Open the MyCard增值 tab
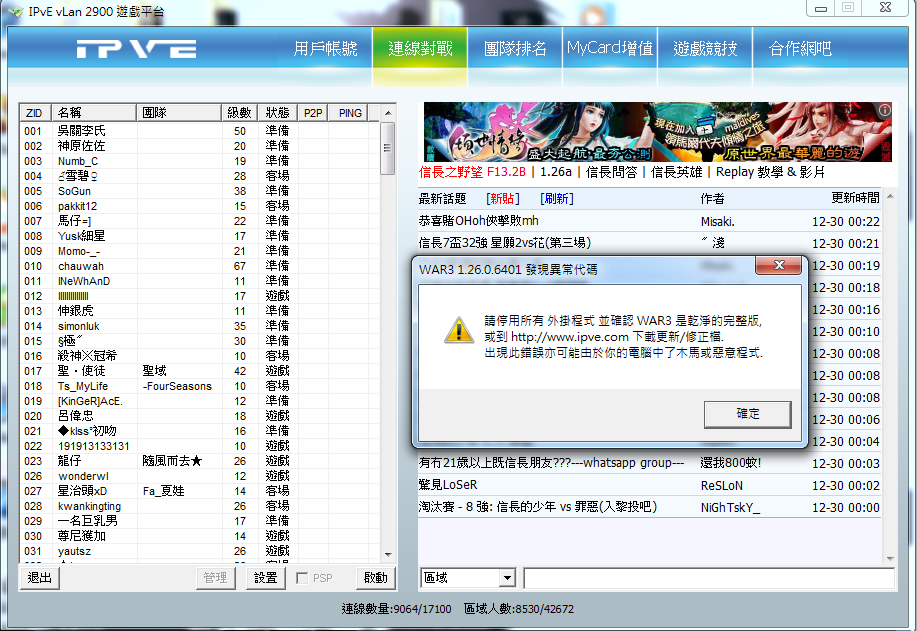This screenshot has width=917, height=631. [610, 49]
